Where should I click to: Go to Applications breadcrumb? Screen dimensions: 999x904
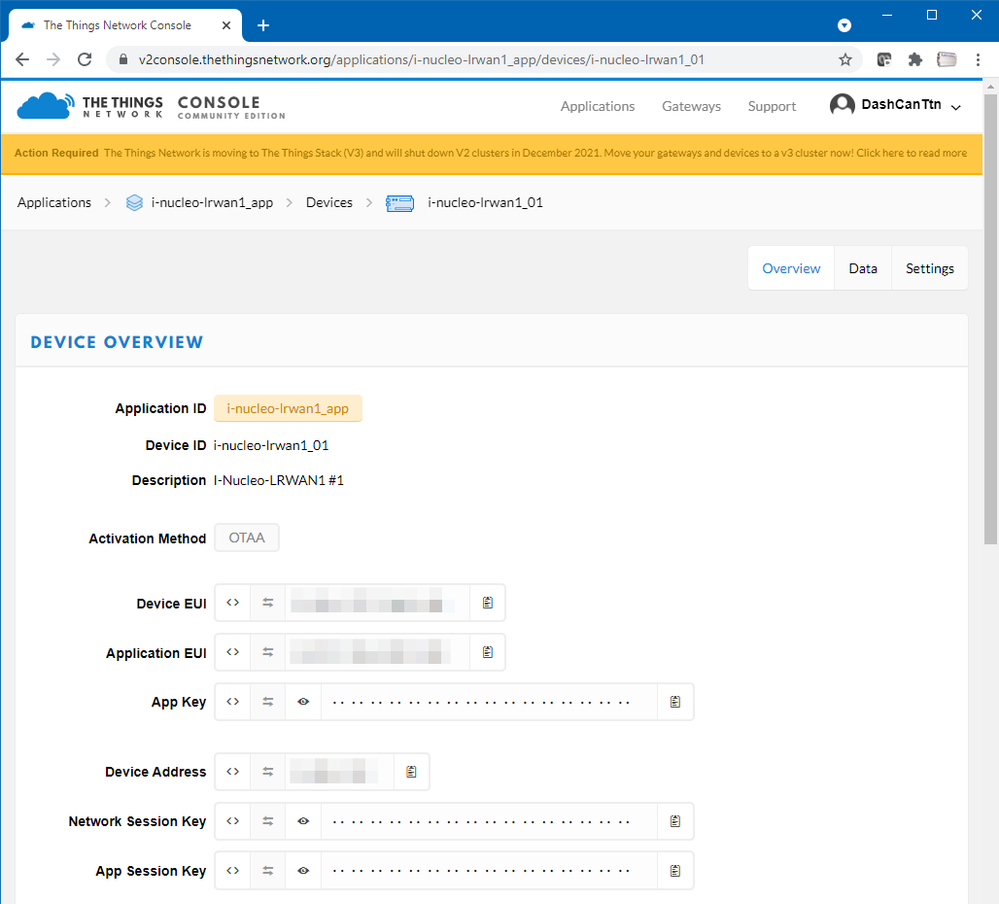[x=54, y=203]
